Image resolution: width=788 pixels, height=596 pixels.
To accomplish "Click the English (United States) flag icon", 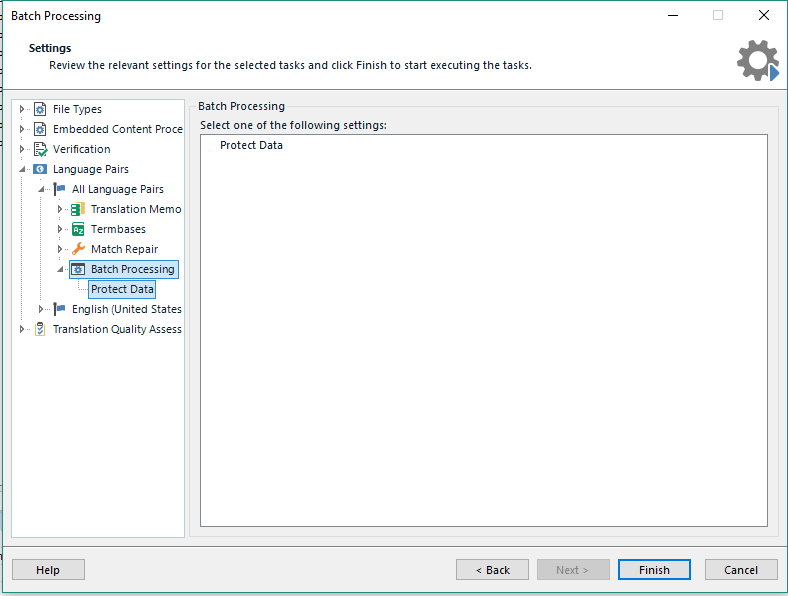I will click(x=59, y=309).
